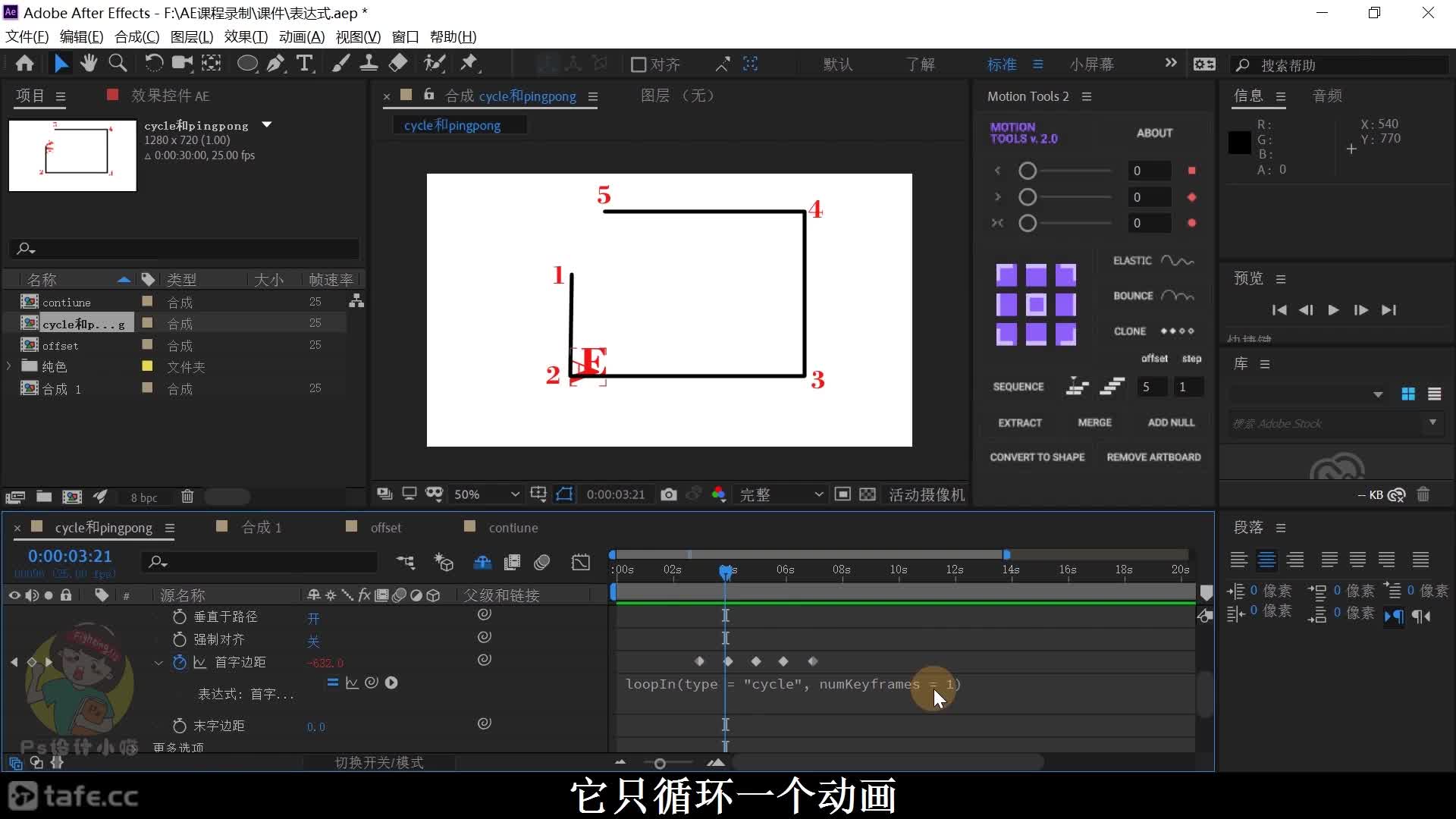Select the Eraser tool

(x=398, y=64)
